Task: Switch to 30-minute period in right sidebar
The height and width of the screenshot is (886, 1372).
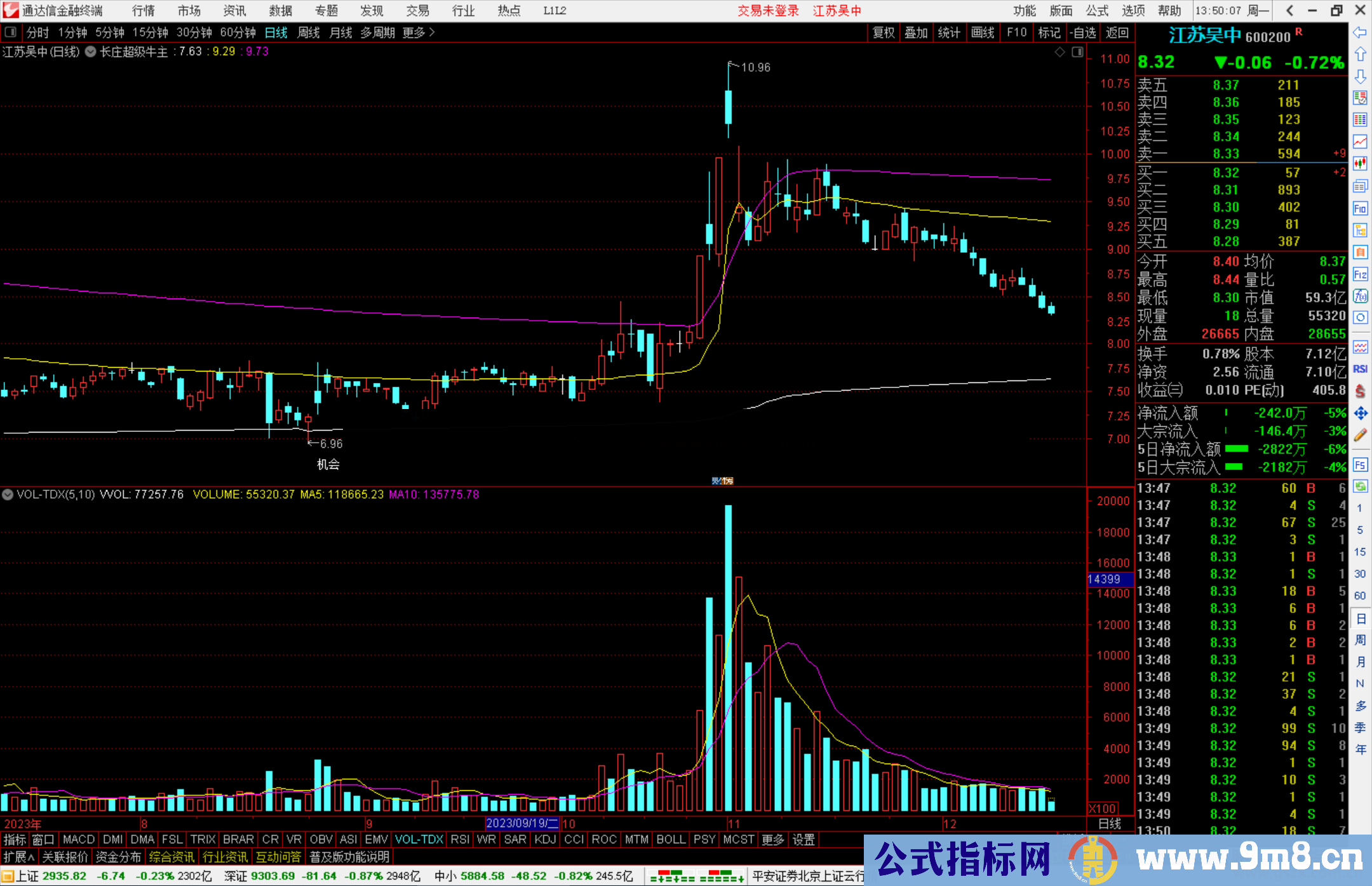Action: (x=1359, y=574)
